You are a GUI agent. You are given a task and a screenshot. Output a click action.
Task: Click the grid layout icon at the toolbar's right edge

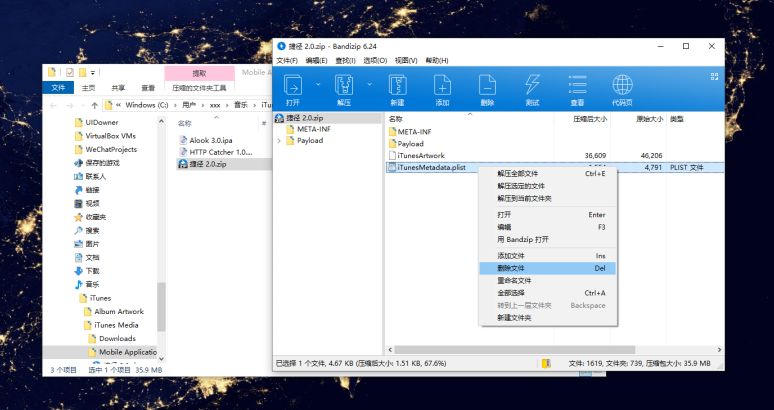714,76
